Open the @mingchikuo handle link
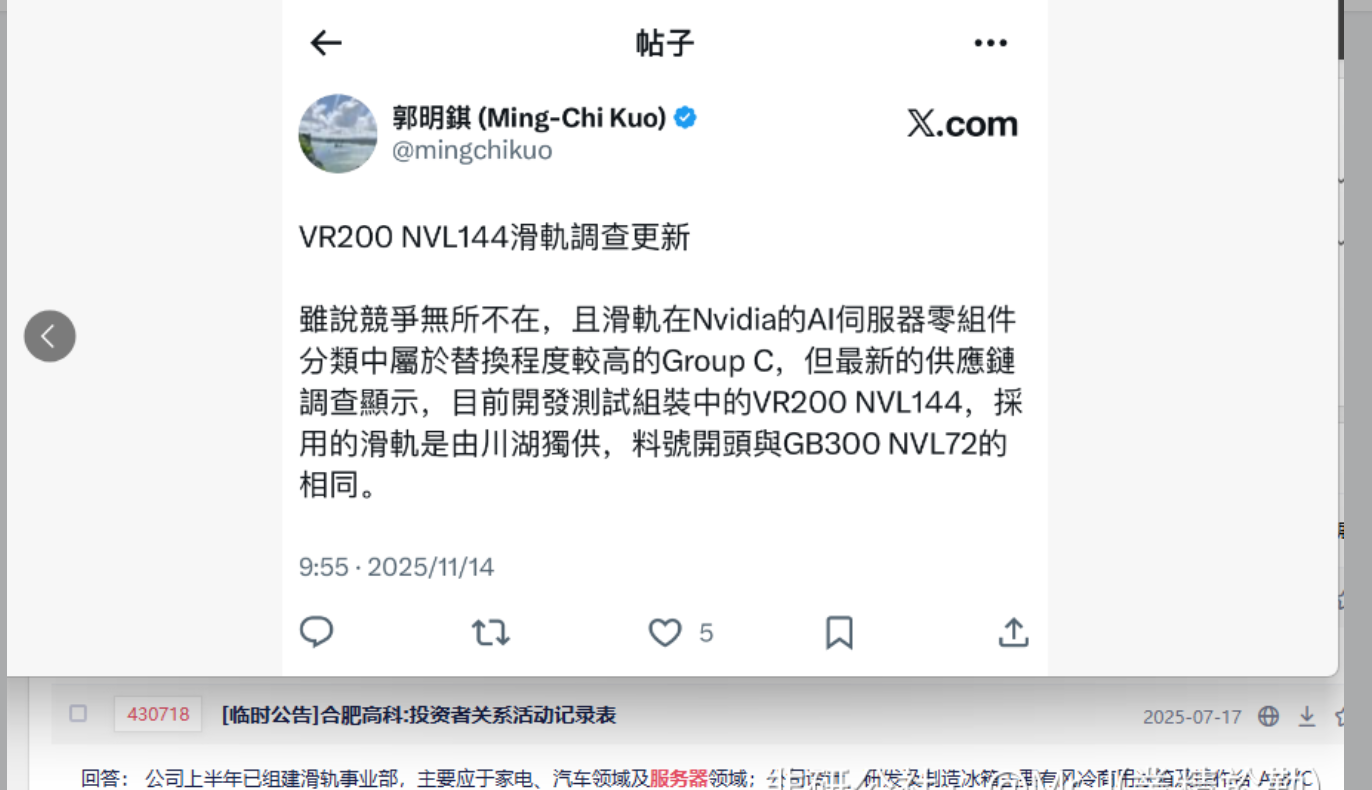This screenshot has height=790, width=1372. 472,151
